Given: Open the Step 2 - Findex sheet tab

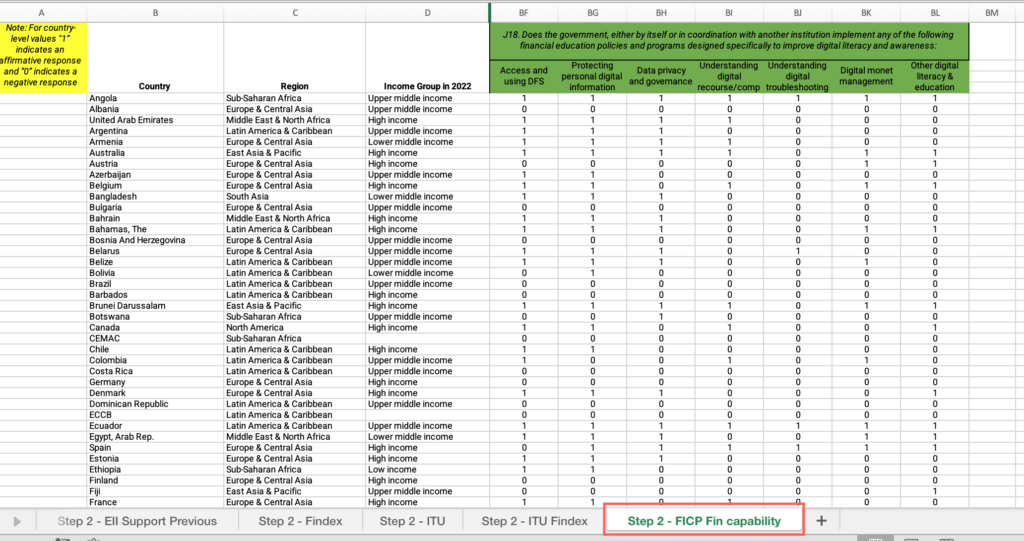Looking at the screenshot, I should pyautogui.click(x=300, y=521).
